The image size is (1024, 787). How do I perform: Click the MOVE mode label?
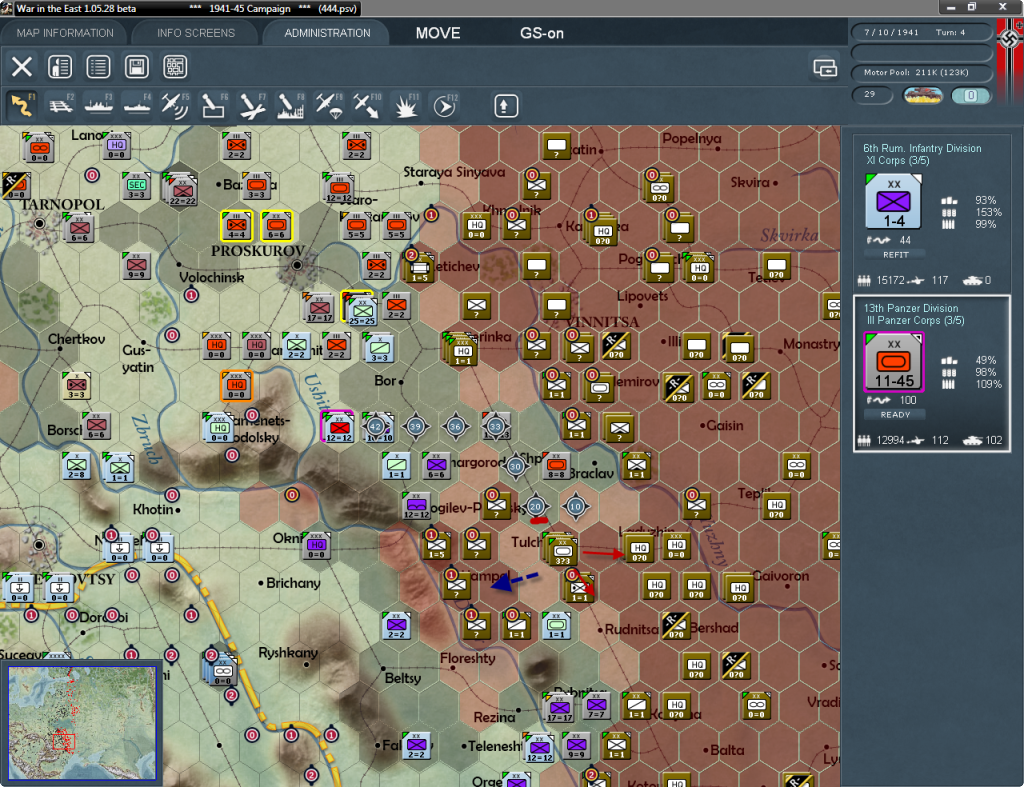pos(438,33)
